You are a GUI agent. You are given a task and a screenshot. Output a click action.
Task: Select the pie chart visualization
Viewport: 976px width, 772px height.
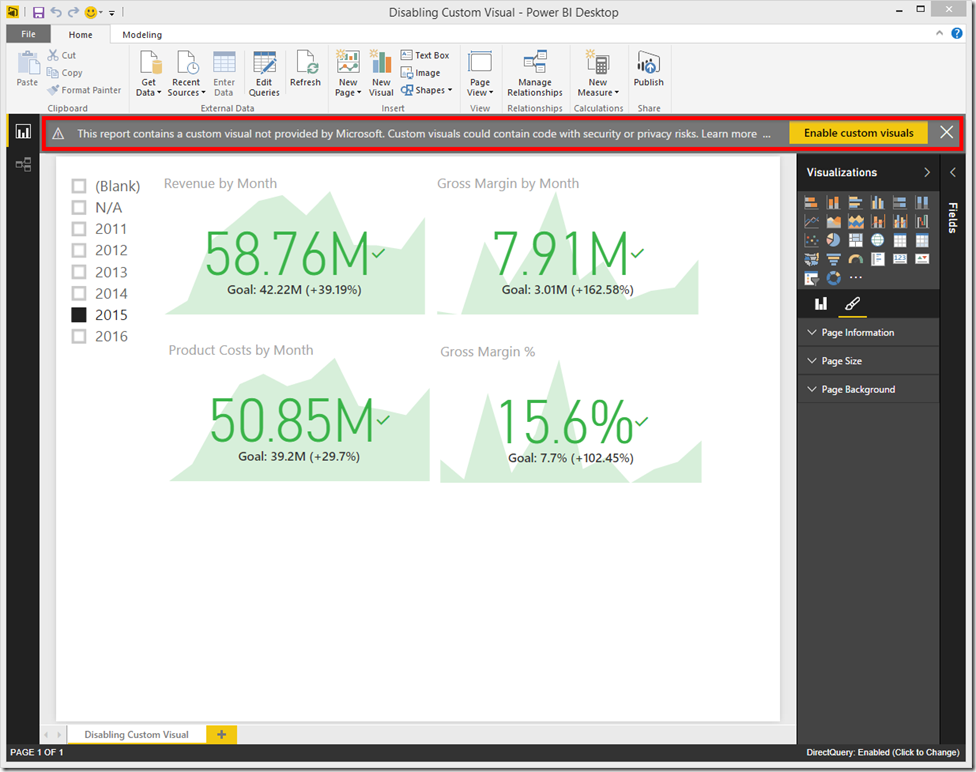(x=833, y=240)
